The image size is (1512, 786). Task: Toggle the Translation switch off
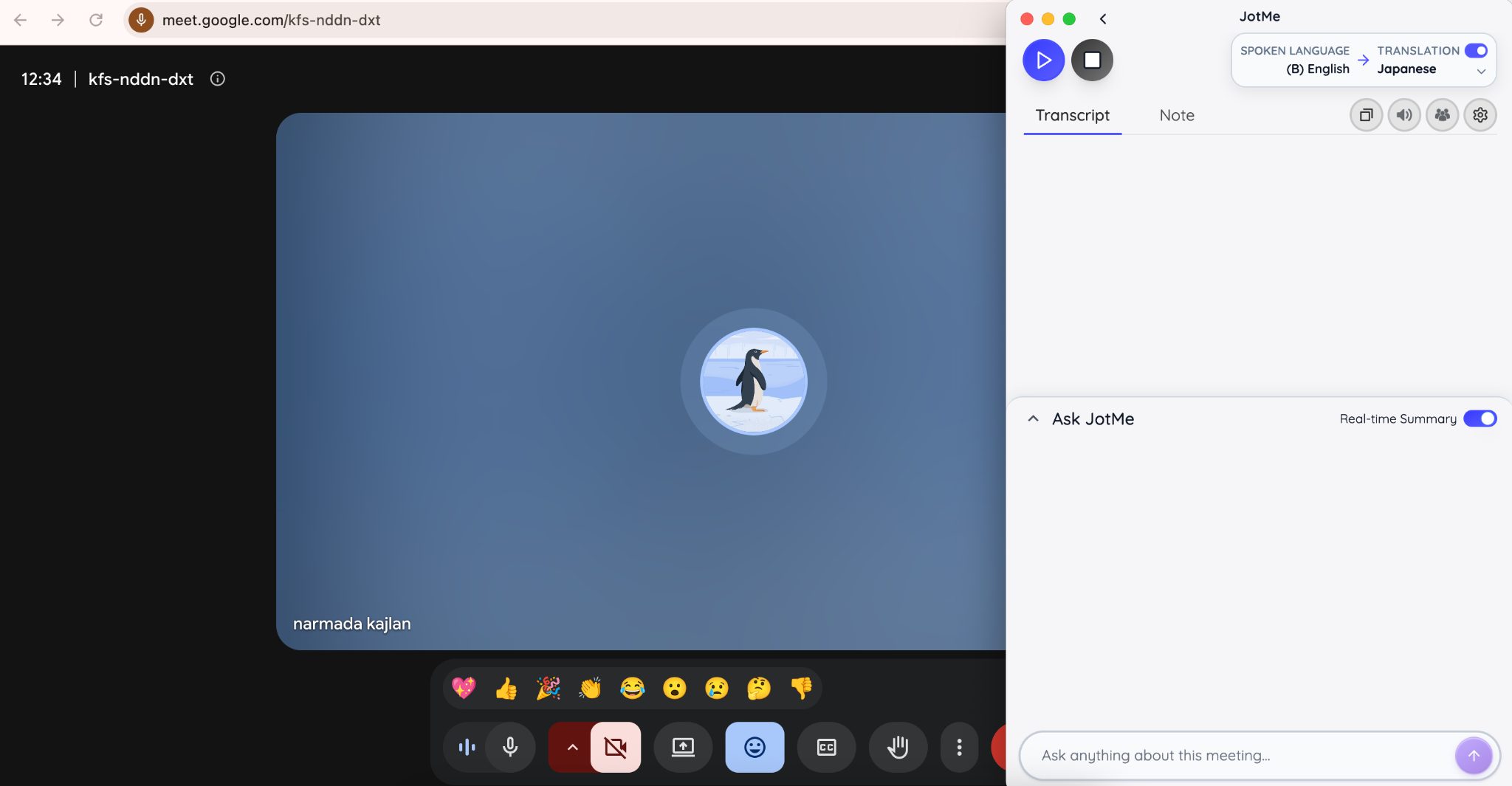1476,50
